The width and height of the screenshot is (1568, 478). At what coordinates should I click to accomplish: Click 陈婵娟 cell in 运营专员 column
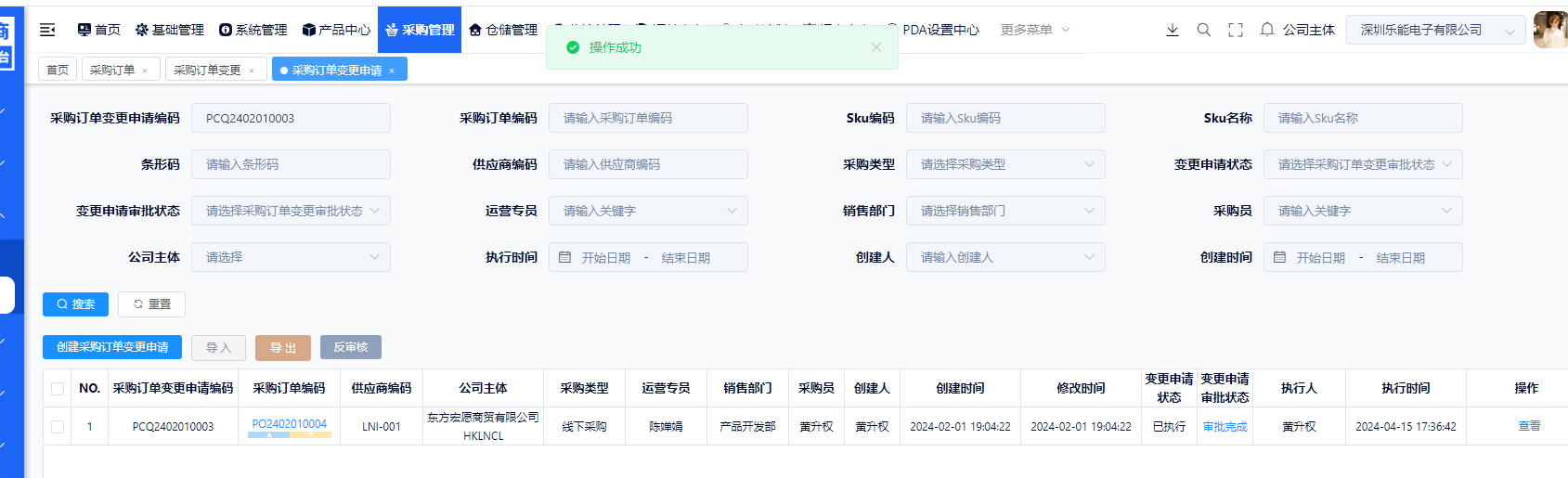point(666,427)
